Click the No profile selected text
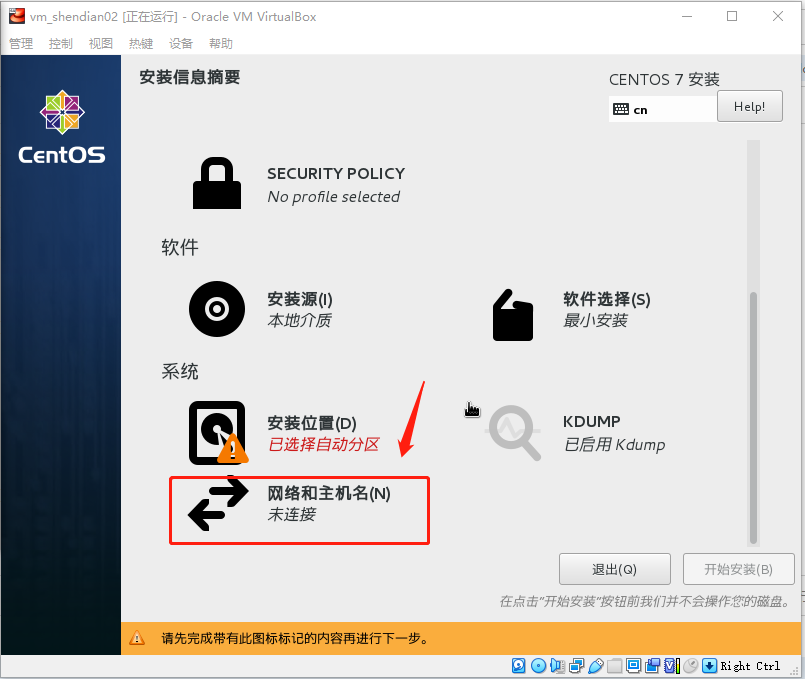This screenshot has width=805, height=679. click(334, 197)
